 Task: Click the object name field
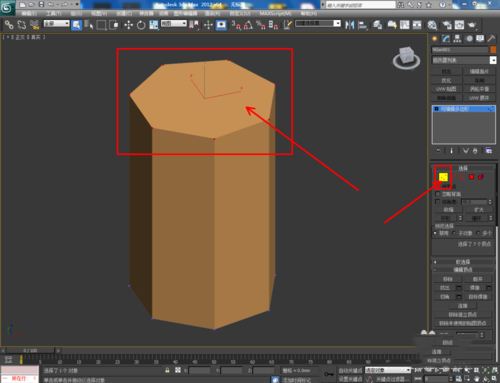click(x=460, y=50)
